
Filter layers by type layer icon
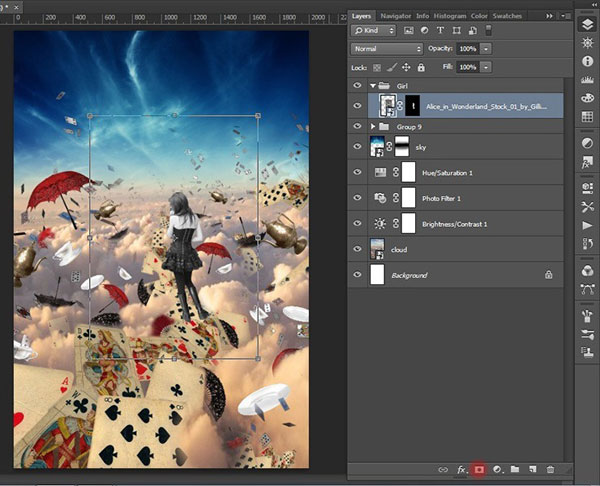pyautogui.click(x=440, y=31)
